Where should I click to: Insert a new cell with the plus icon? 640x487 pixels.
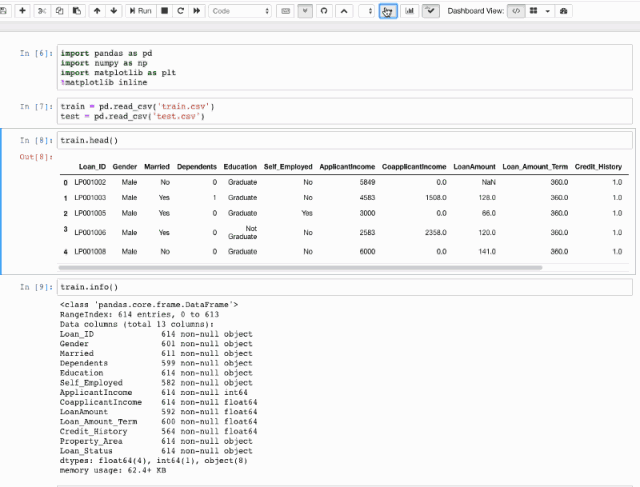point(22,10)
